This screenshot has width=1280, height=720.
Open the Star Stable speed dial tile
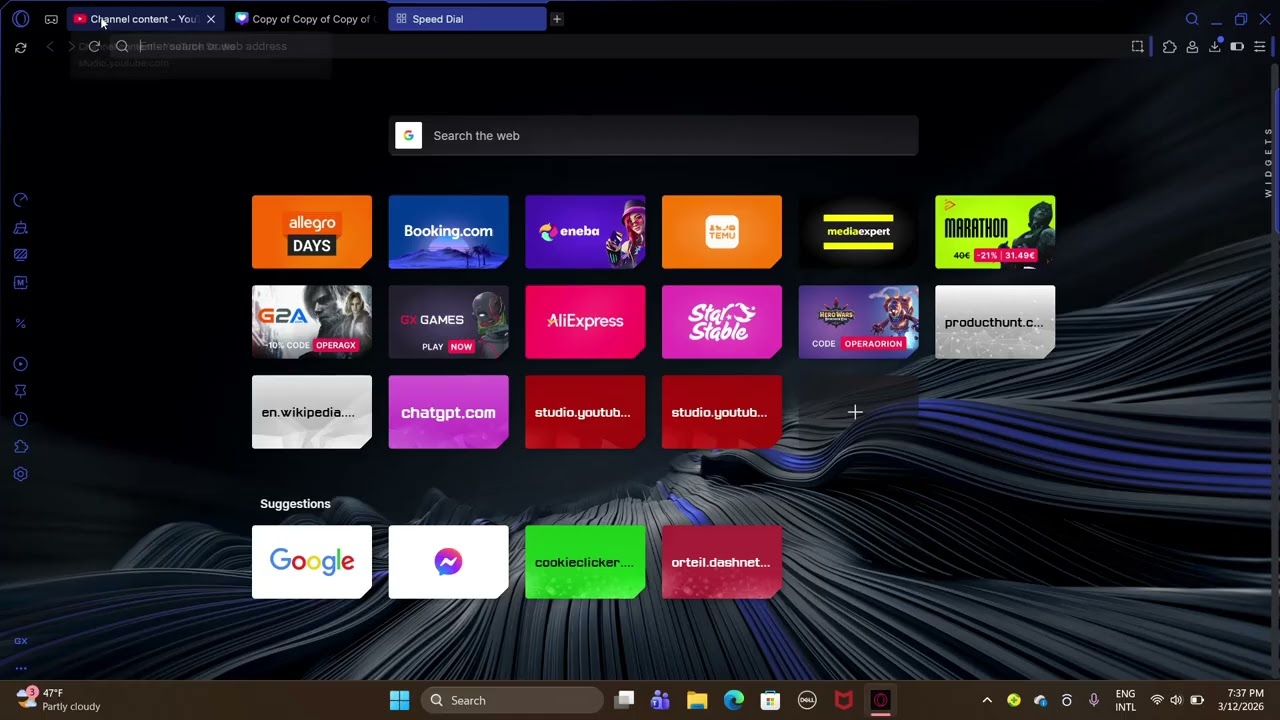coord(722,322)
